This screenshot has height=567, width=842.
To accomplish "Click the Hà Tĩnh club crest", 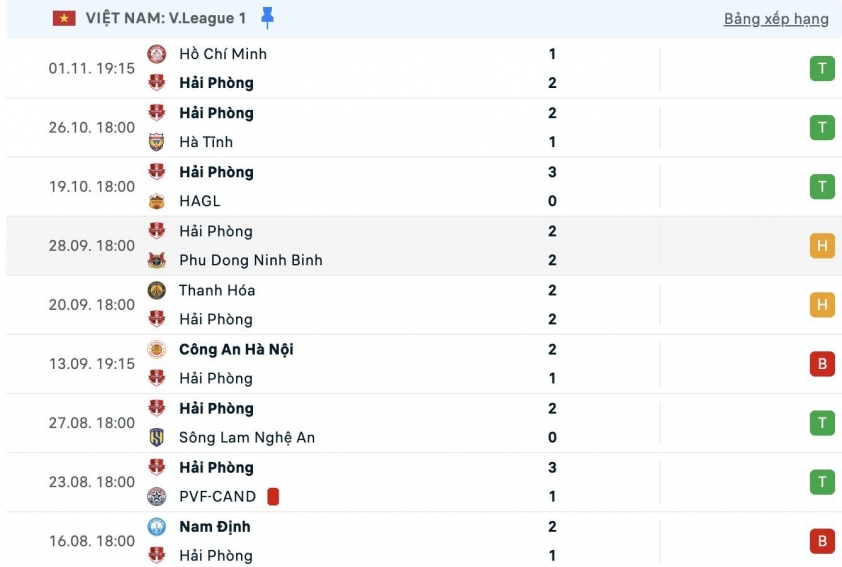I will pyautogui.click(x=157, y=142).
